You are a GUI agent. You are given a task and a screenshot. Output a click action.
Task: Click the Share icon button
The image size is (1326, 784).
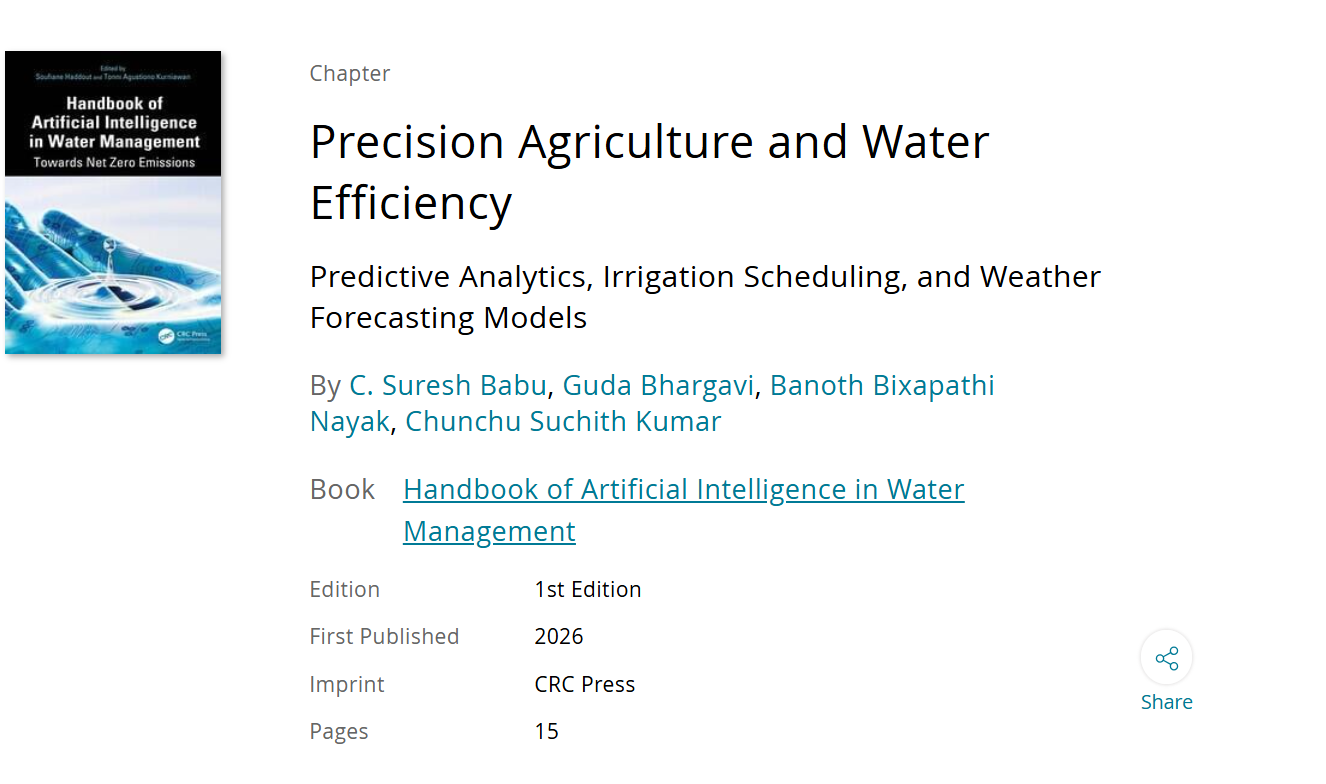(x=1166, y=658)
